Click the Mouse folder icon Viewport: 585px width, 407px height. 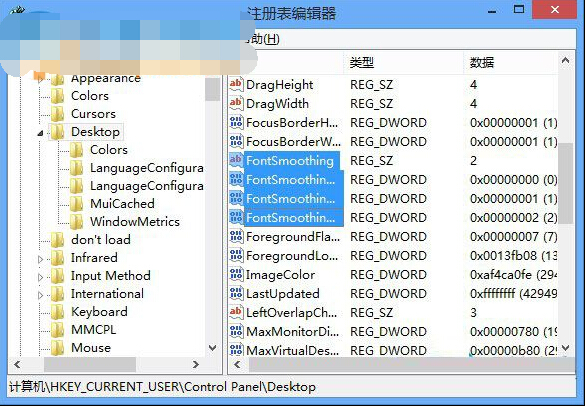tap(58, 348)
